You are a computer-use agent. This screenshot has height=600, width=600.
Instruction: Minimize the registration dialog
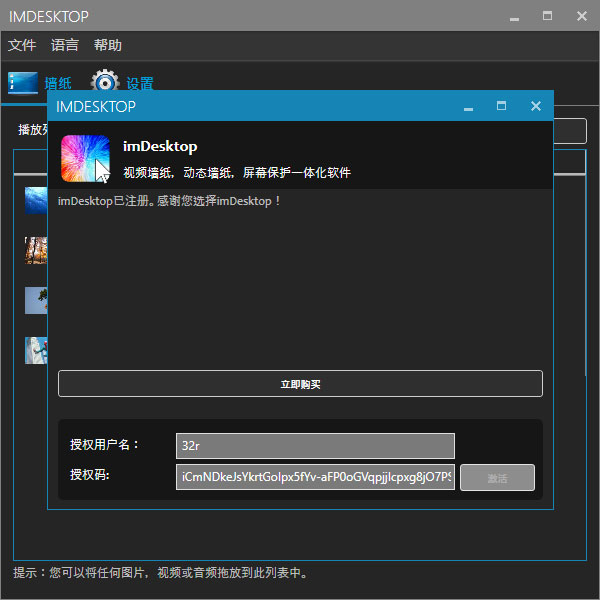pyautogui.click(x=468, y=107)
